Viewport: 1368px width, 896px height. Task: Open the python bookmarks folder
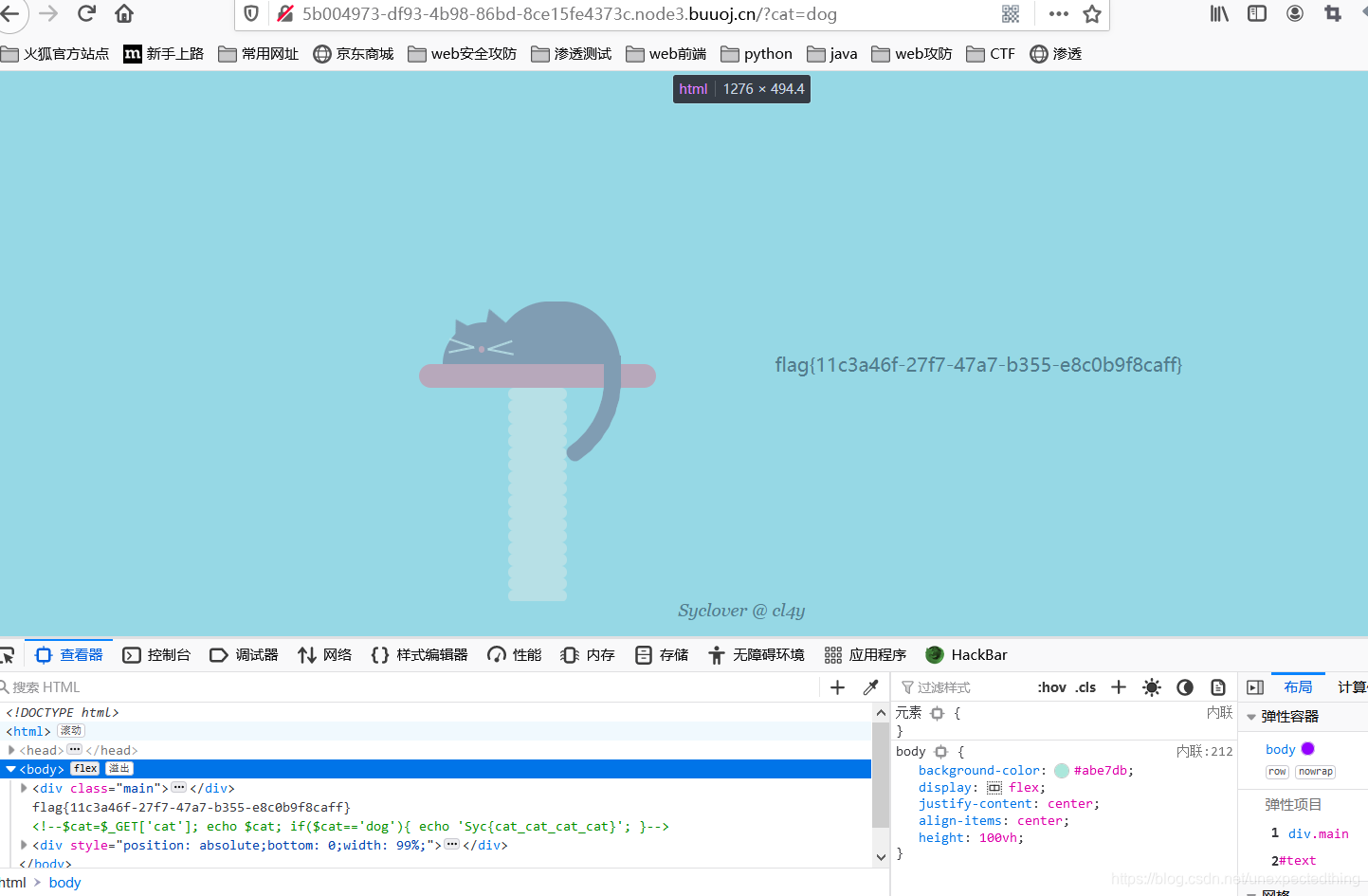[x=757, y=54]
